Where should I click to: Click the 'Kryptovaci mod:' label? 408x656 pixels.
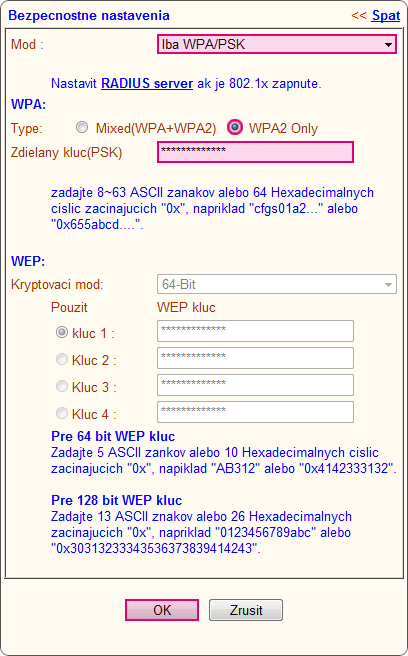(57, 285)
